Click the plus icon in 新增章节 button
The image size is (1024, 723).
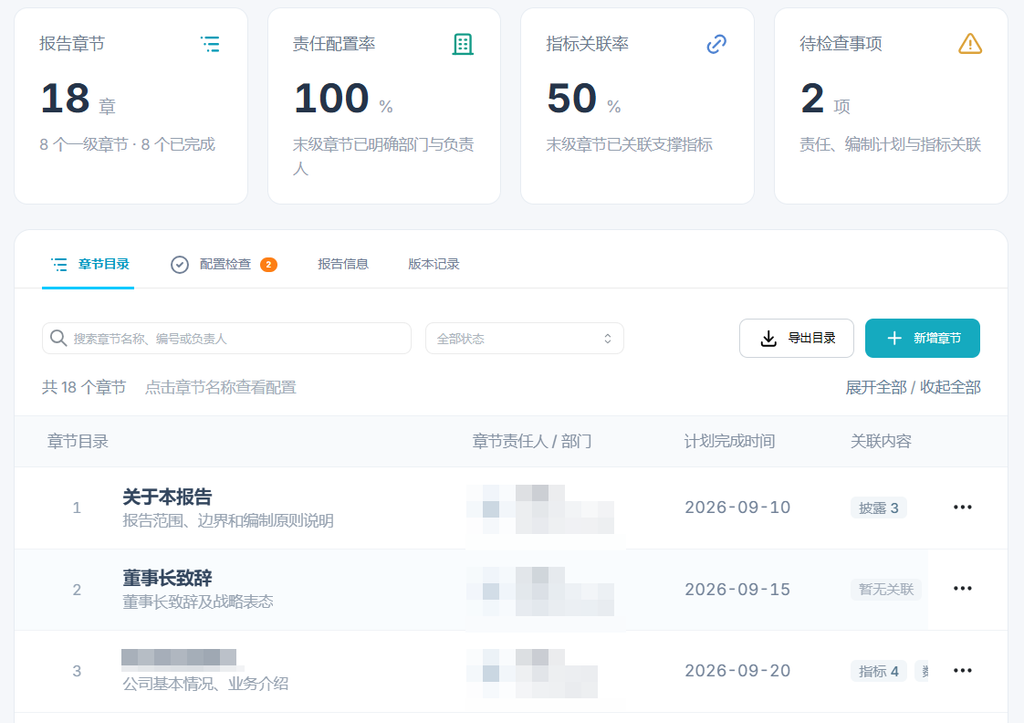pos(894,338)
